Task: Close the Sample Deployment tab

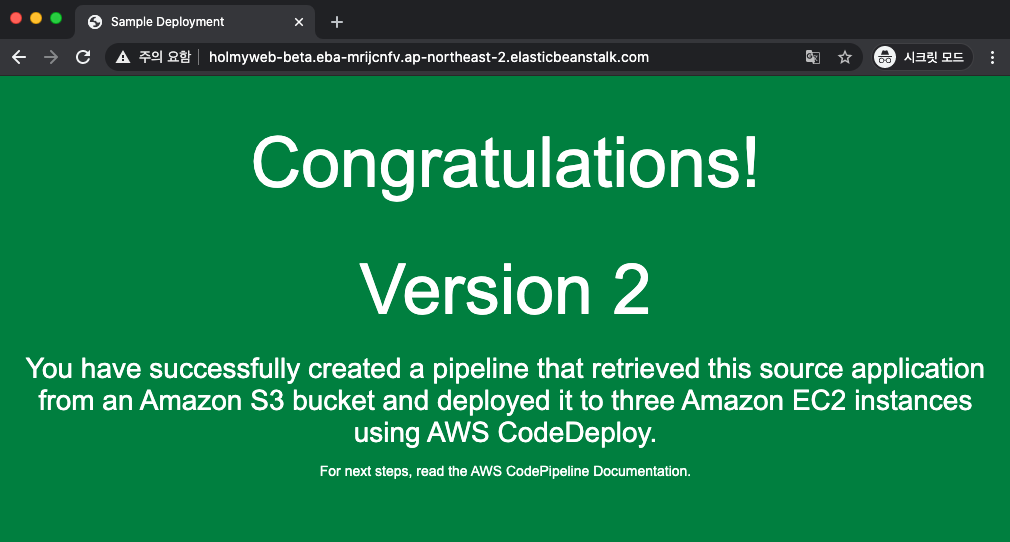Action: (299, 22)
